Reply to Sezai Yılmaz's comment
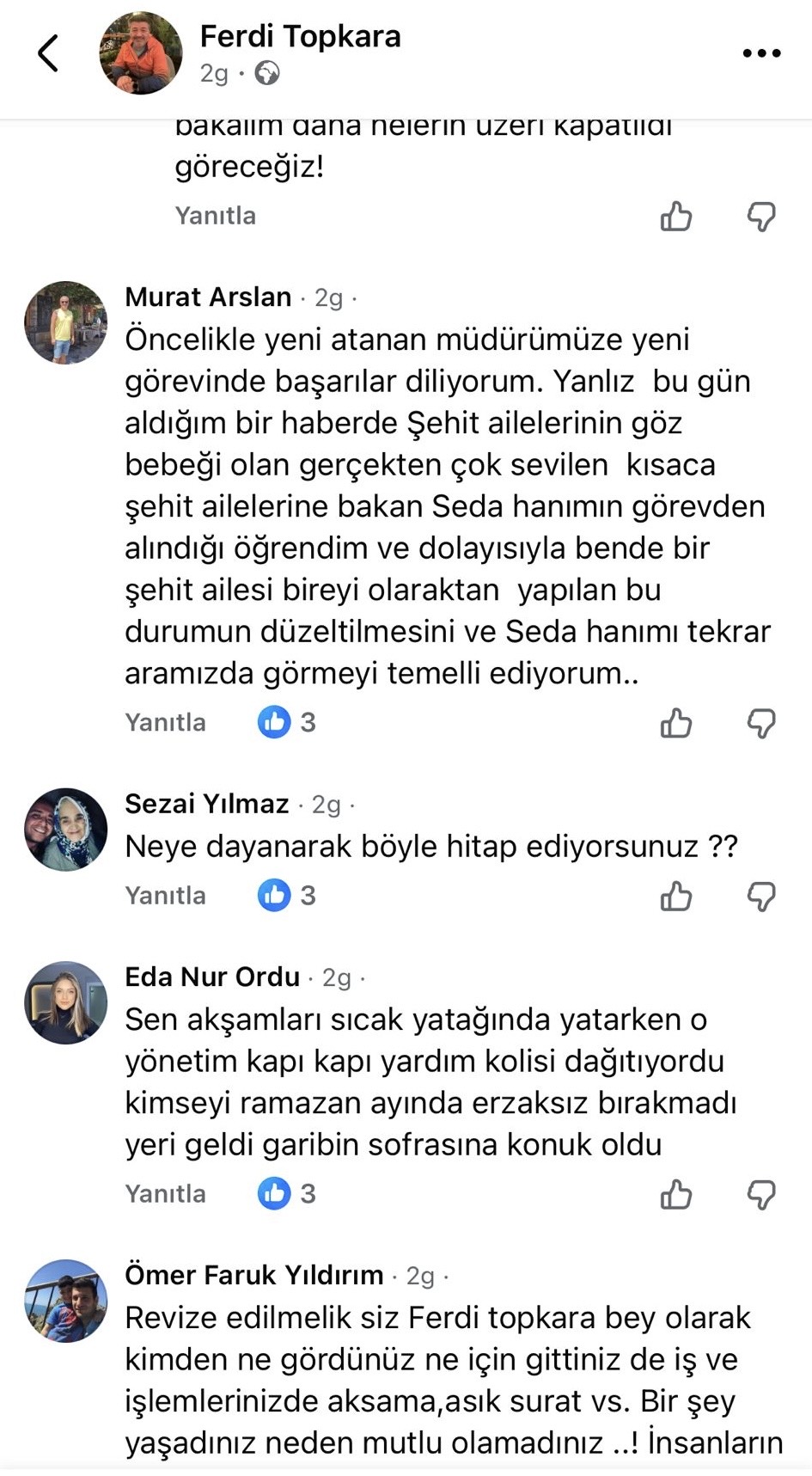 (x=165, y=896)
